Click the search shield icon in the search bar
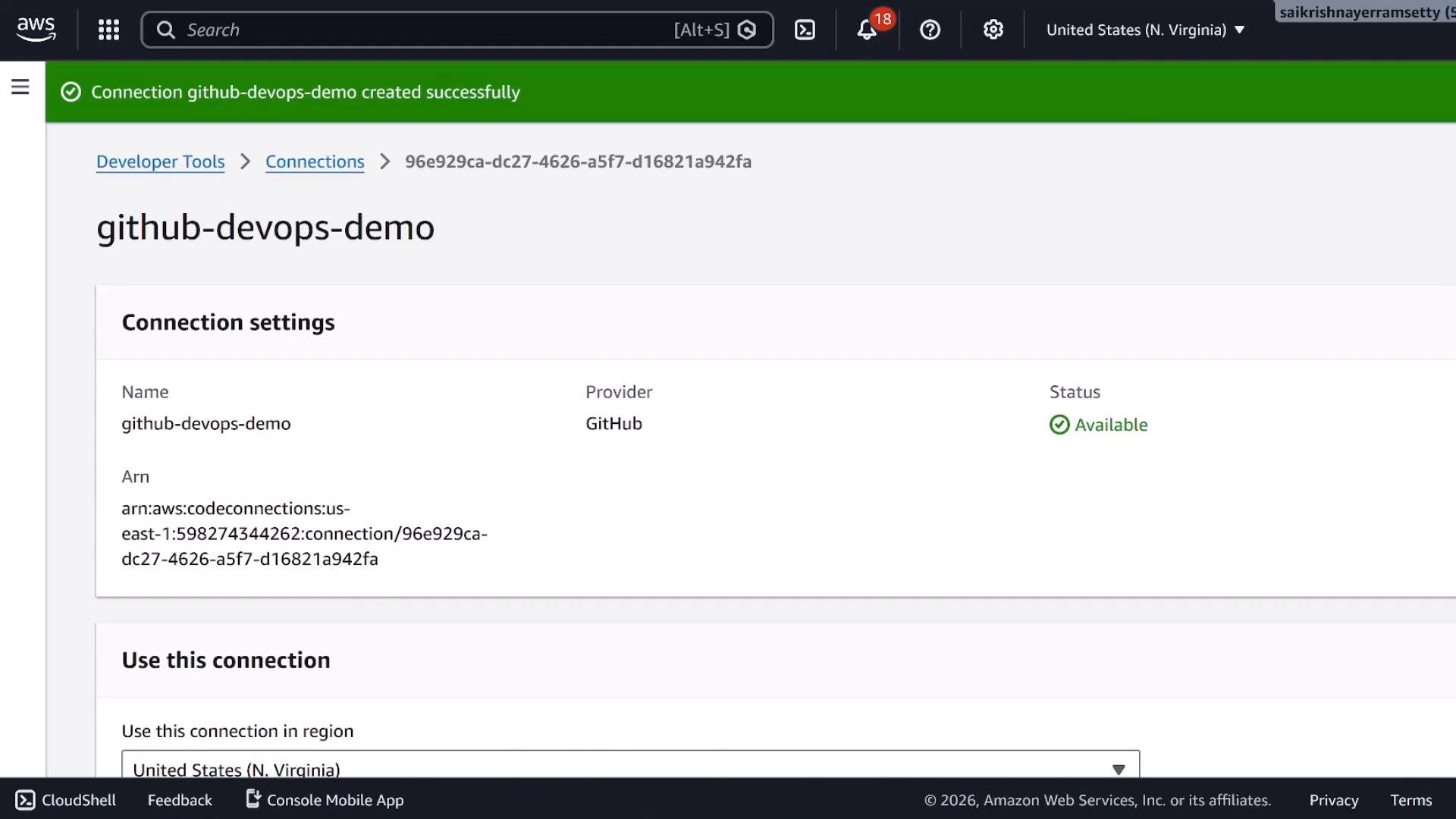The image size is (1456, 819). [747, 30]
